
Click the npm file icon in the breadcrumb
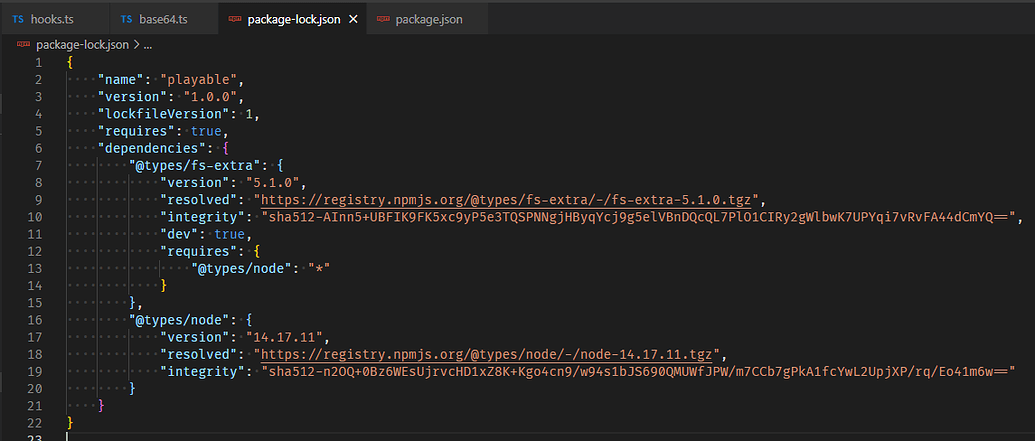(24, 45)
